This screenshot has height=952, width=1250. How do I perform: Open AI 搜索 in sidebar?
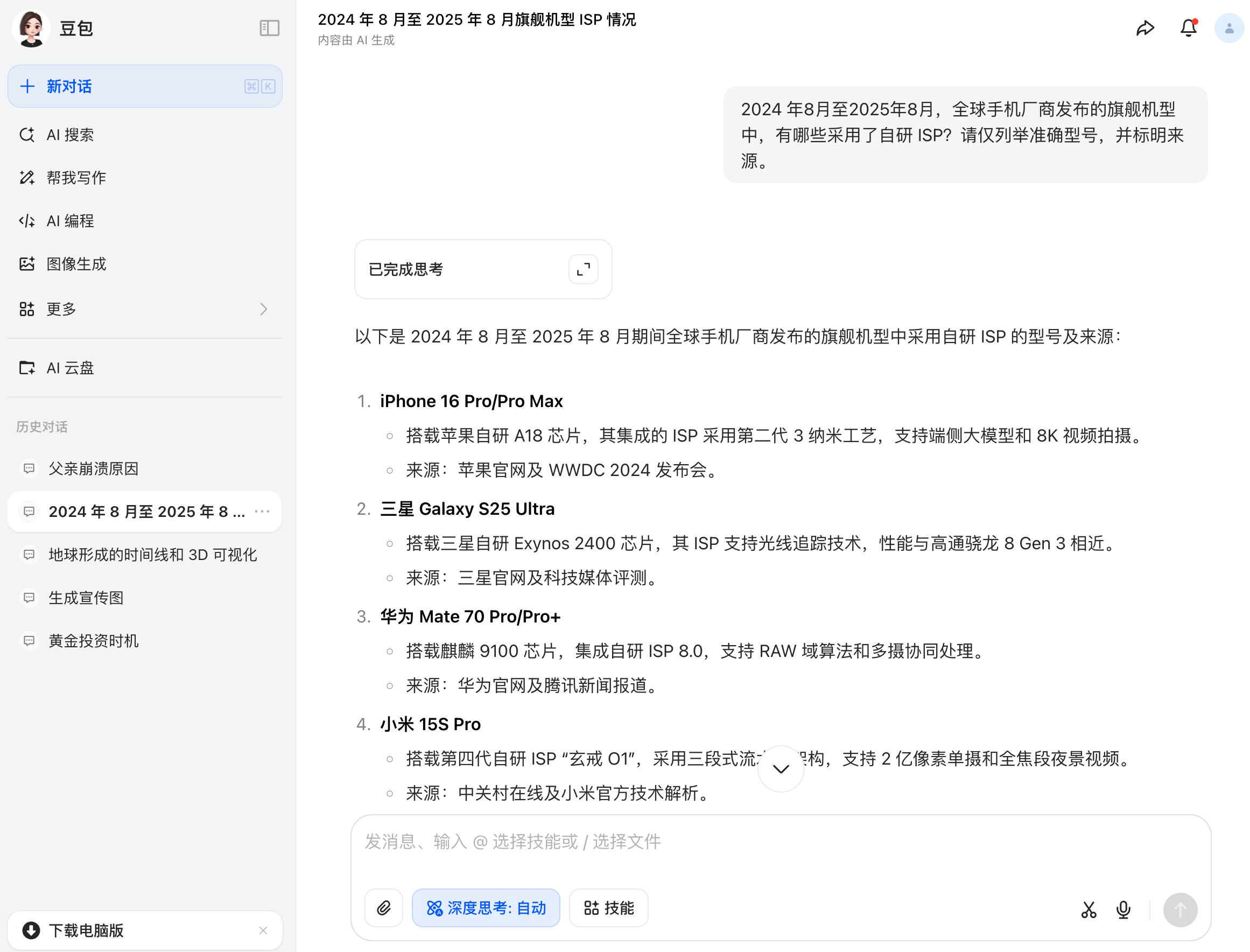coord(70,135)
